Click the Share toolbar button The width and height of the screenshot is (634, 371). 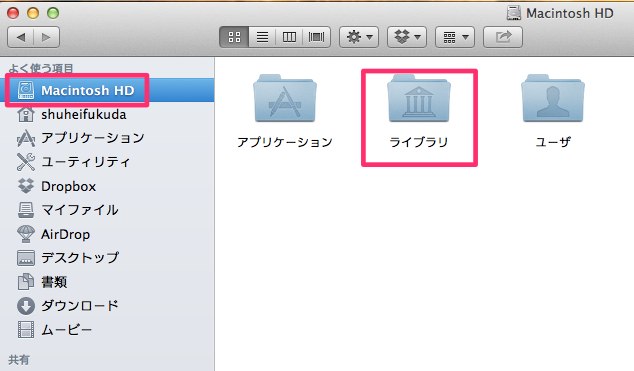tap(503, 37)
